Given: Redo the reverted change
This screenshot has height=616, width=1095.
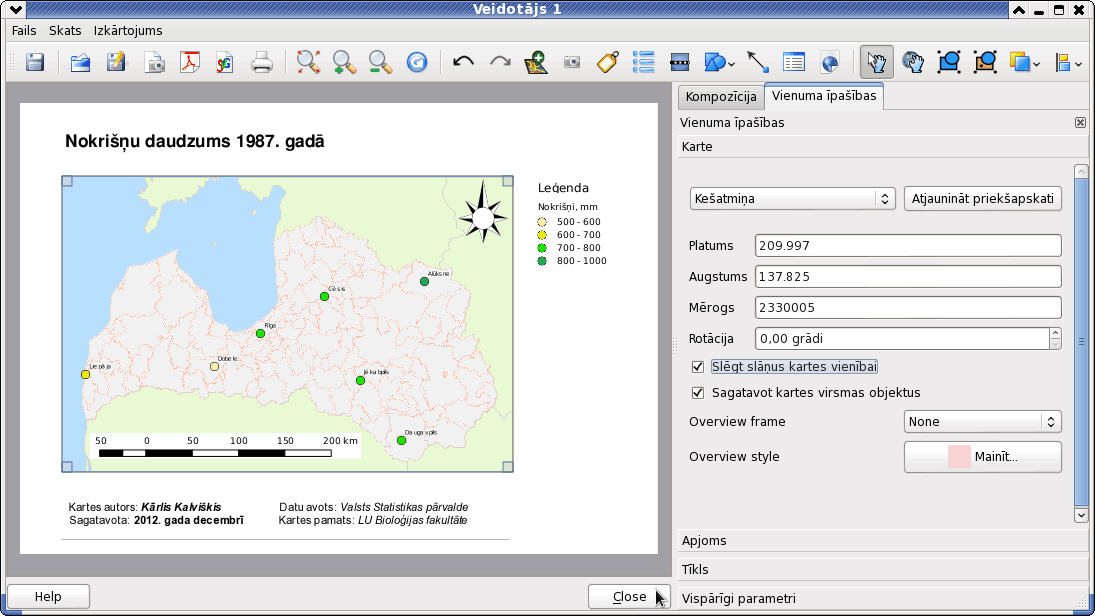Looking at the screenshot, I should [499, 62].
